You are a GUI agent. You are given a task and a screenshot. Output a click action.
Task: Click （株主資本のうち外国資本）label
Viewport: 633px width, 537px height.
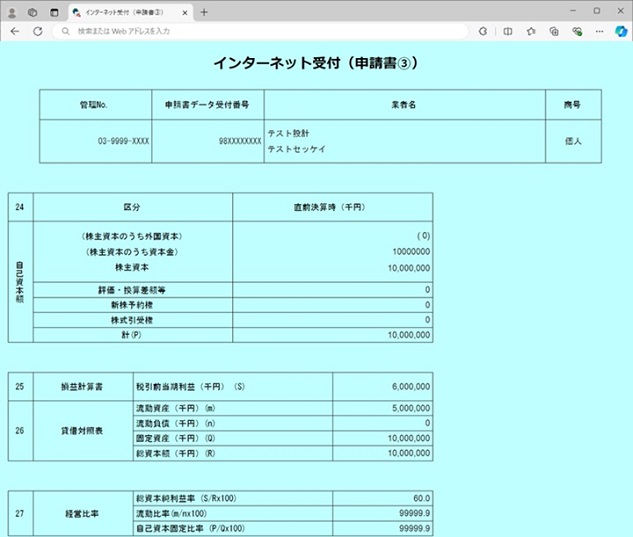(132, 236)
